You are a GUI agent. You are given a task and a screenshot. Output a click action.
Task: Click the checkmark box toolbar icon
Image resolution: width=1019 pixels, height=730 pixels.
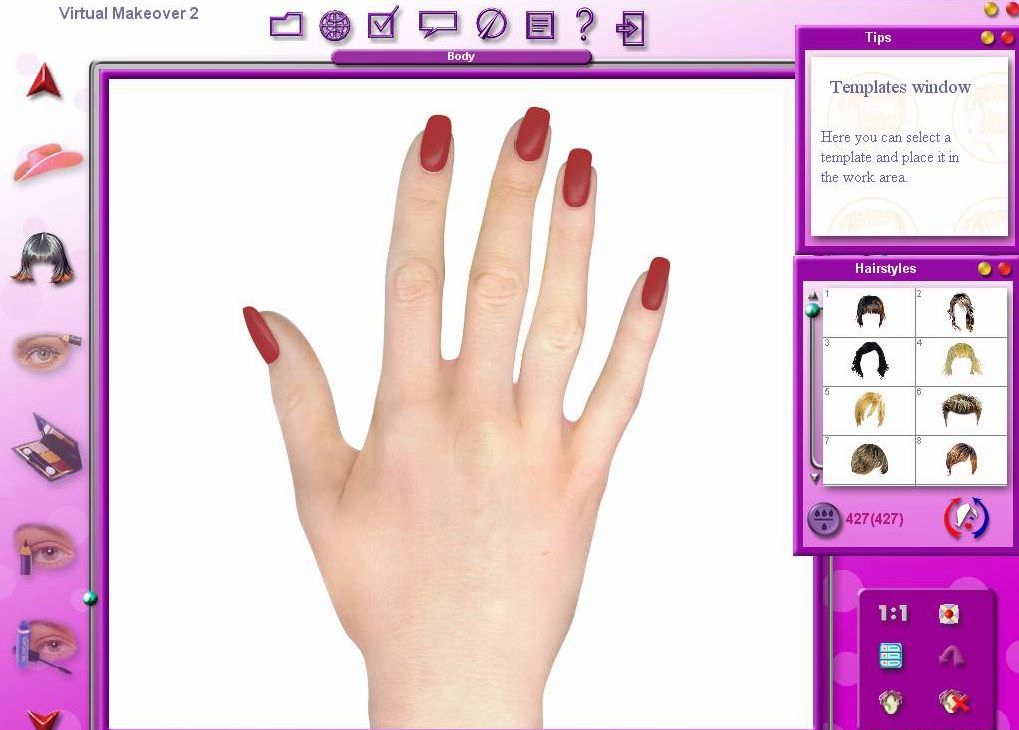pyautogui.click(x=383, y=23)
